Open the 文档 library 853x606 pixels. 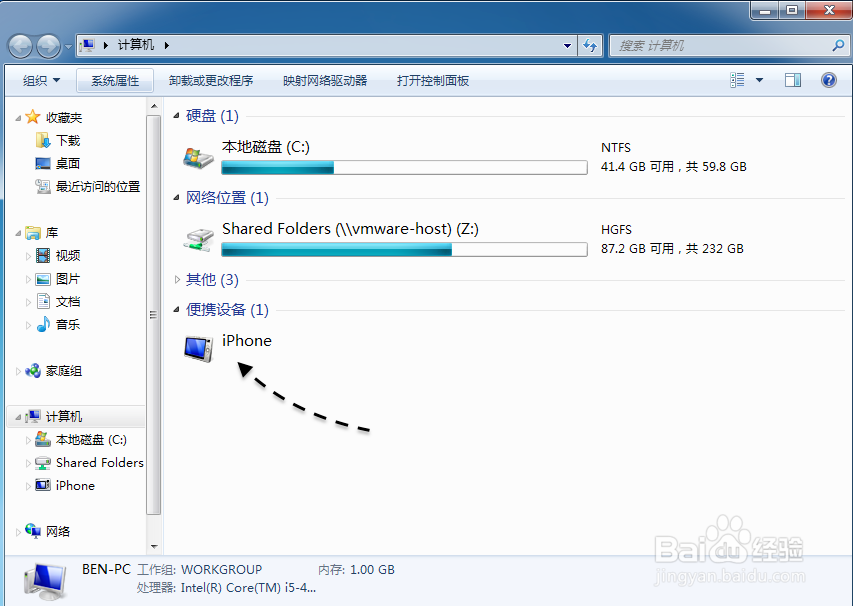[68, 302]
